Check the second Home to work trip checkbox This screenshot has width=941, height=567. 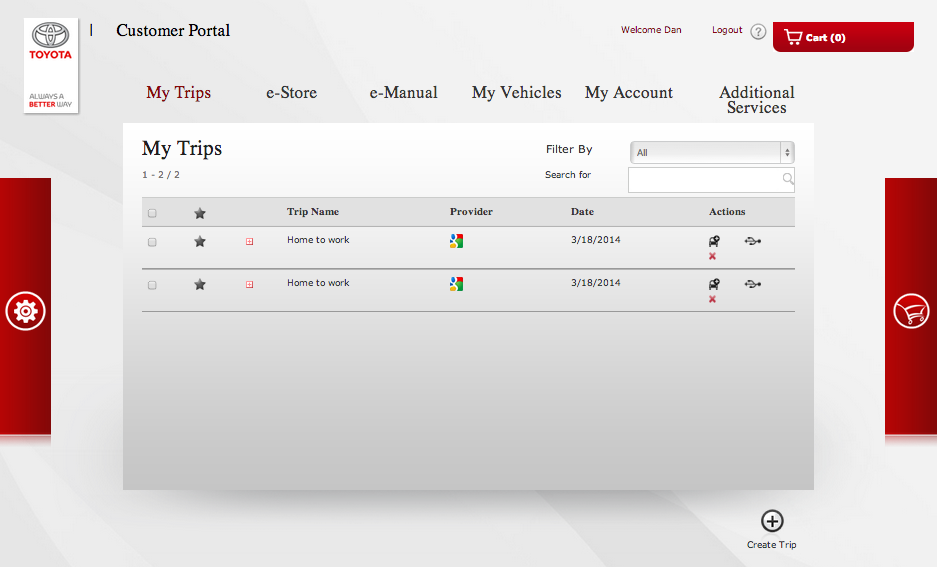152,285
